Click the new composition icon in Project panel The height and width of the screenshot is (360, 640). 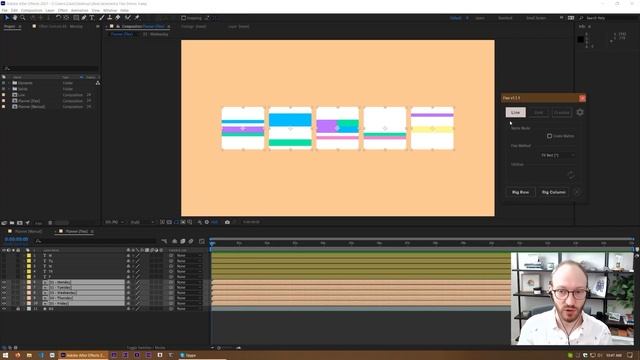(x=20, y=223)
